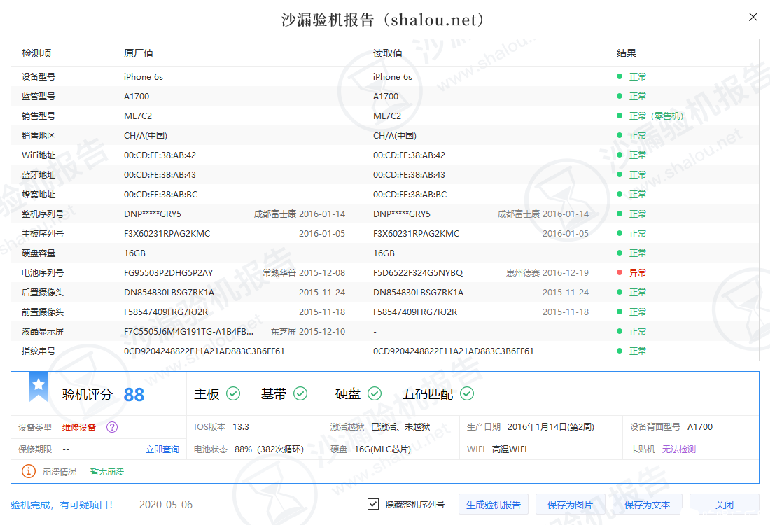
Task: Click the 保存为文本 button
Action: tap(647, 504)
